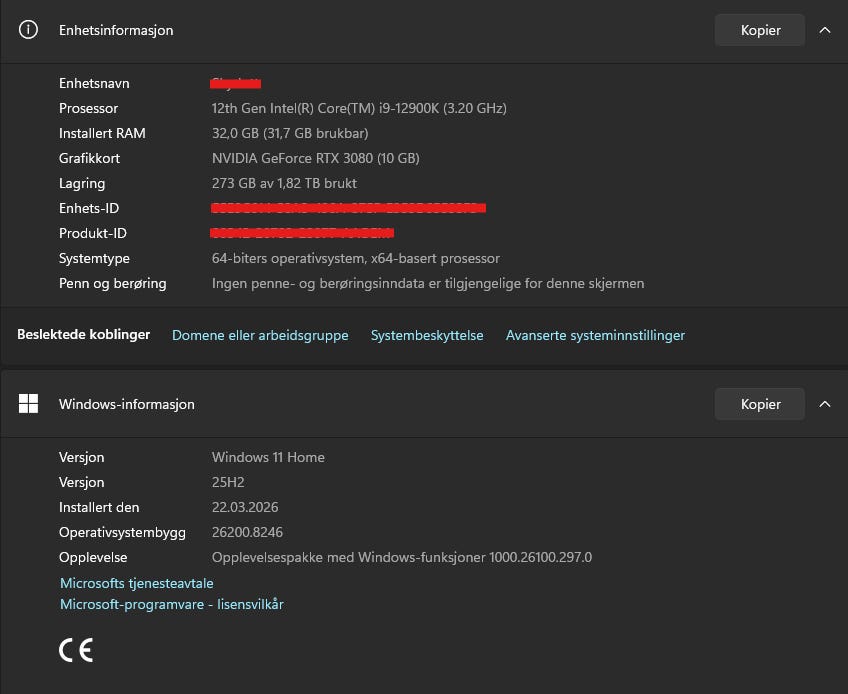The image size is (848, 694).
Task: Click the NVIDIA GeForce RTX 3080 graphics value
Action: (315, 158)
